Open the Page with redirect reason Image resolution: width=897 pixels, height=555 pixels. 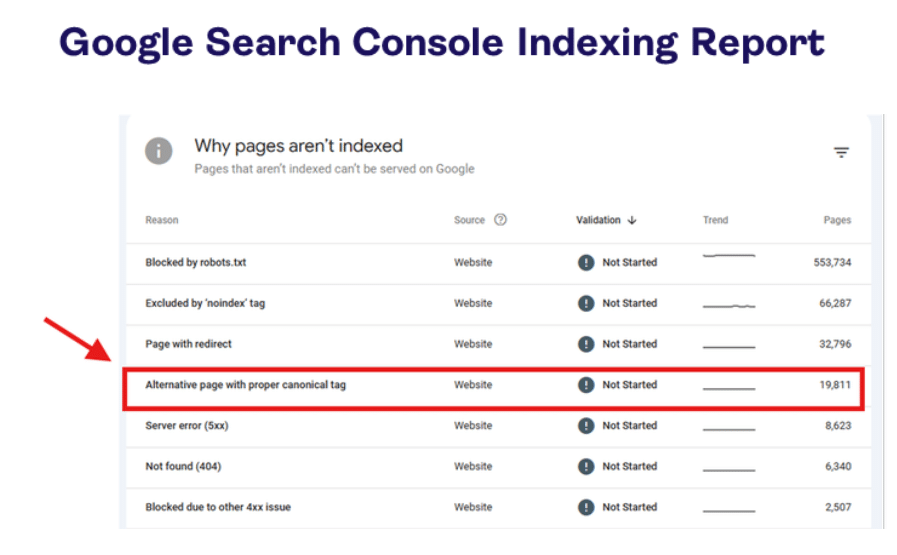point(188,344)
